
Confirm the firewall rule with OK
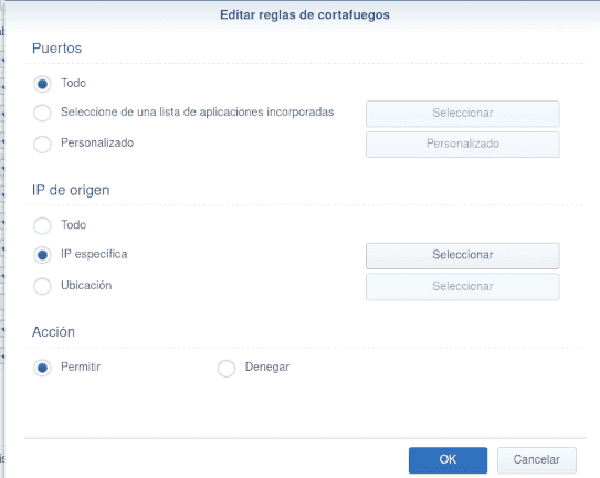click(x=448, y=460)
